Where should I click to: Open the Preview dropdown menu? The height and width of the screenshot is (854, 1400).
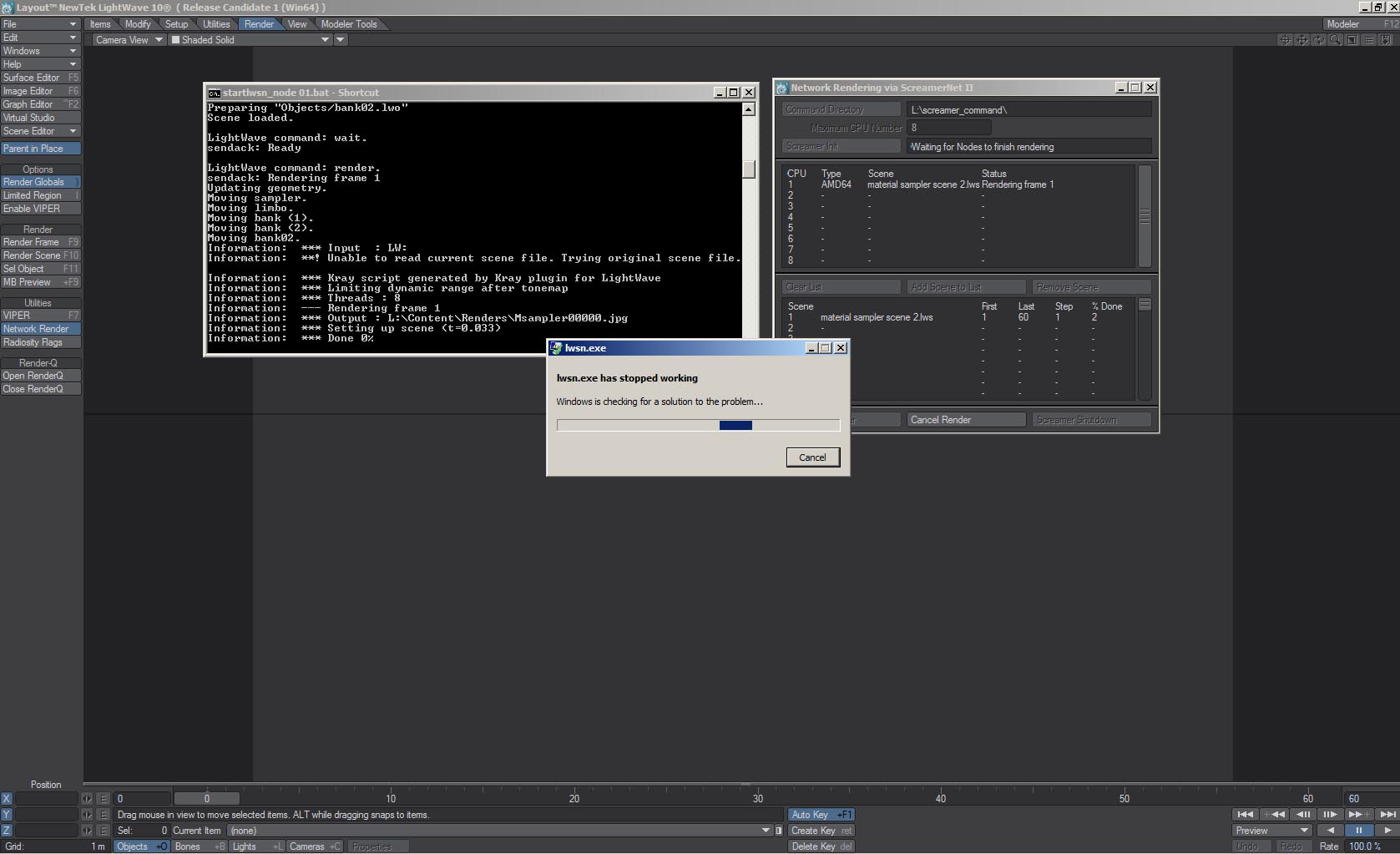1271,831
